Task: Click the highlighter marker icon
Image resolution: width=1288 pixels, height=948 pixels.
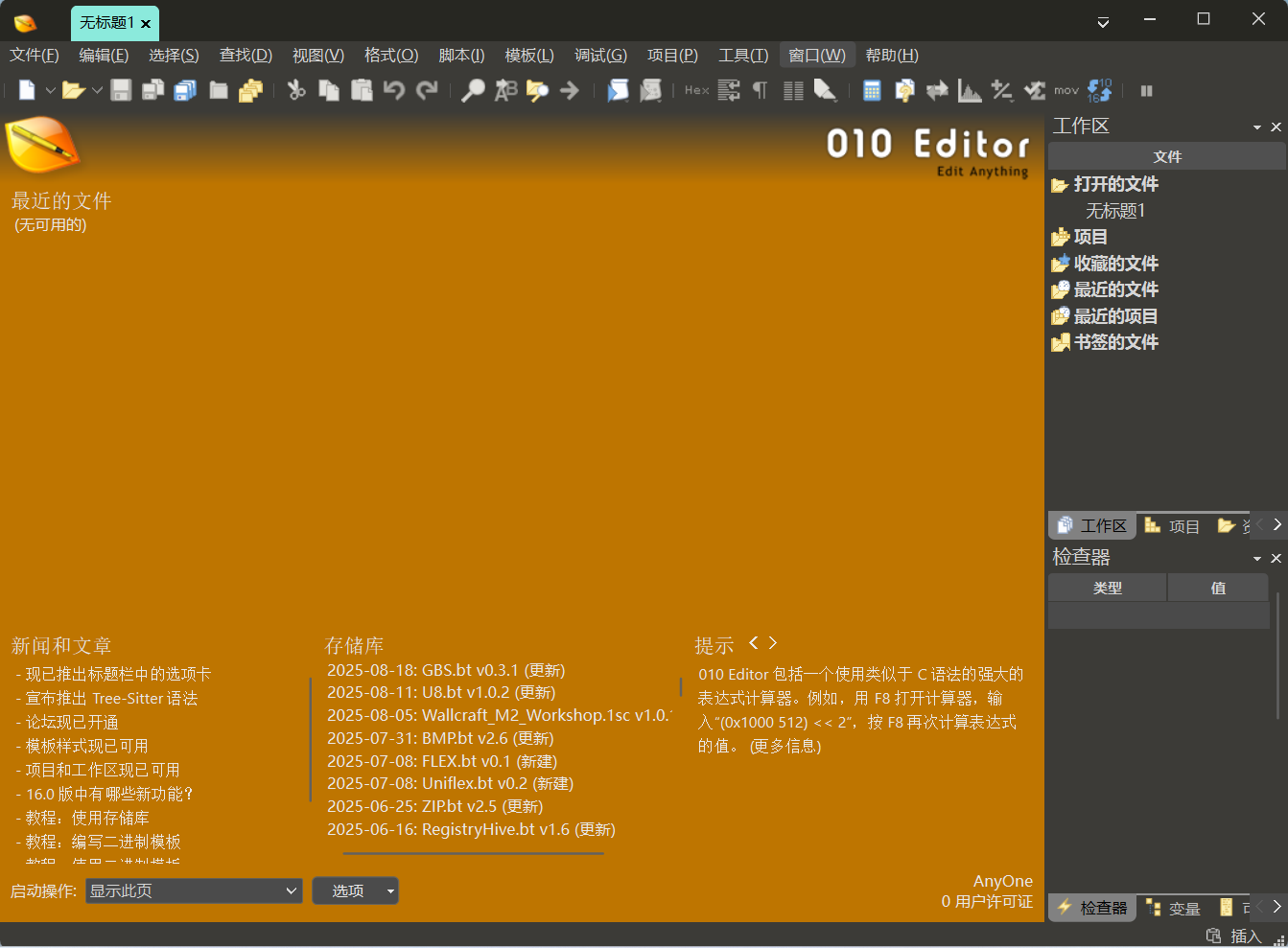Action: (825, 90)
